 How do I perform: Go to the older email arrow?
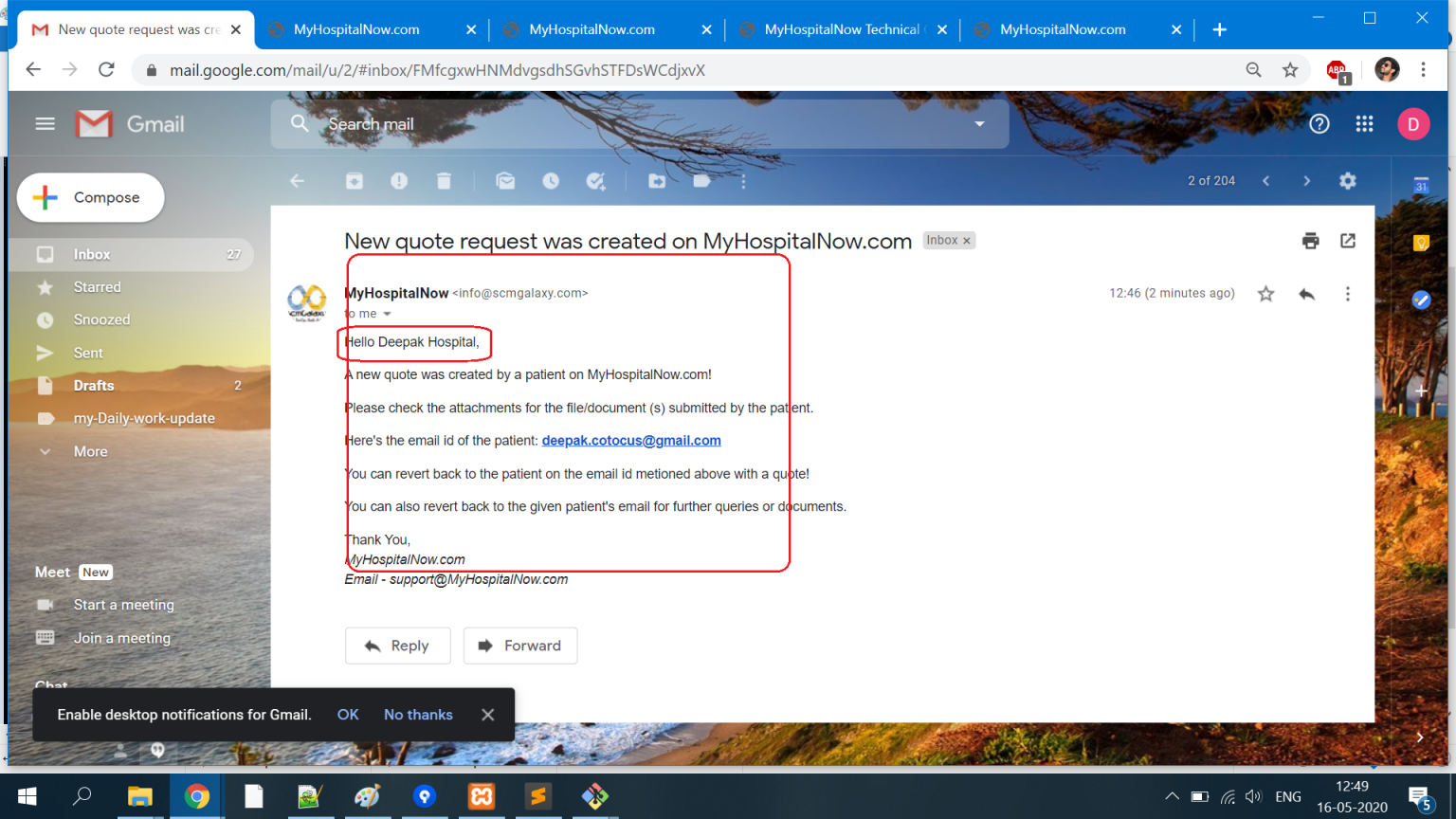click(1307, 181)
